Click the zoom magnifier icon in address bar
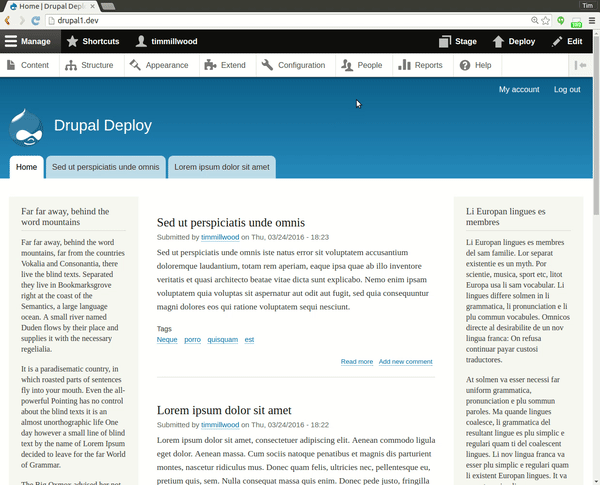600x485 pixels. coord(535,20)
